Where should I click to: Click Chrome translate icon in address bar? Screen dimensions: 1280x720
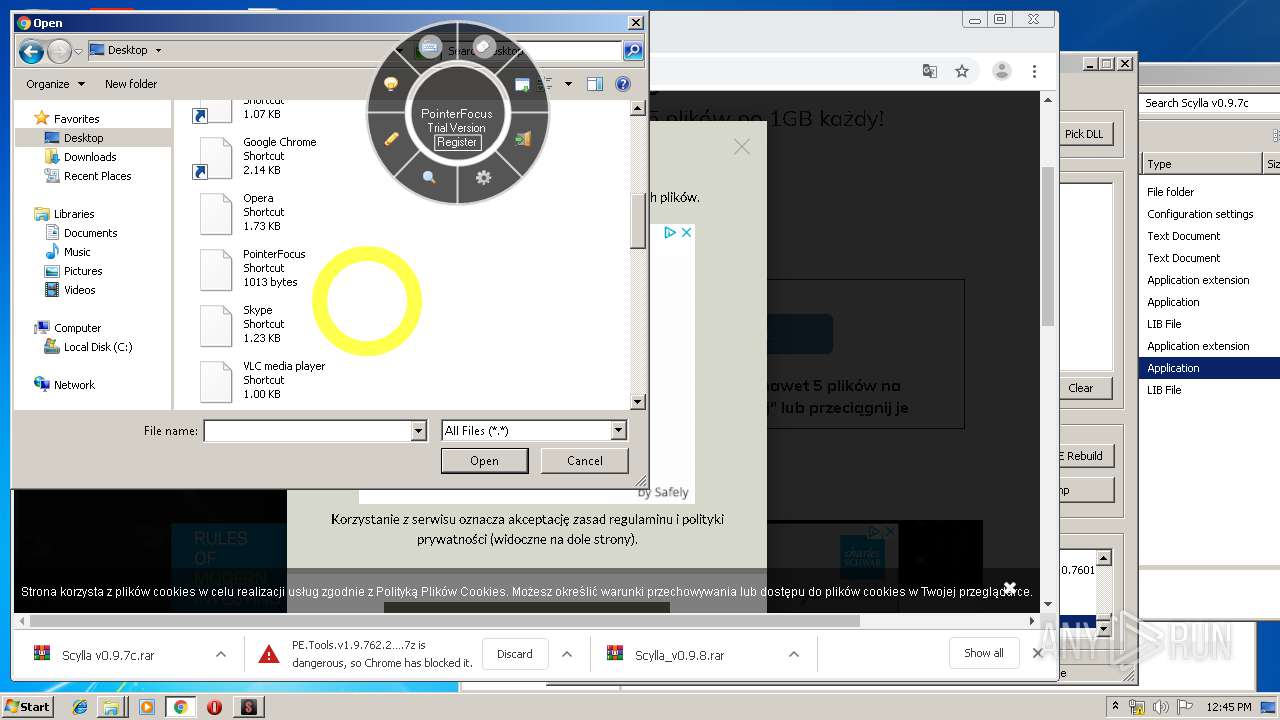[x=930, y=71]
